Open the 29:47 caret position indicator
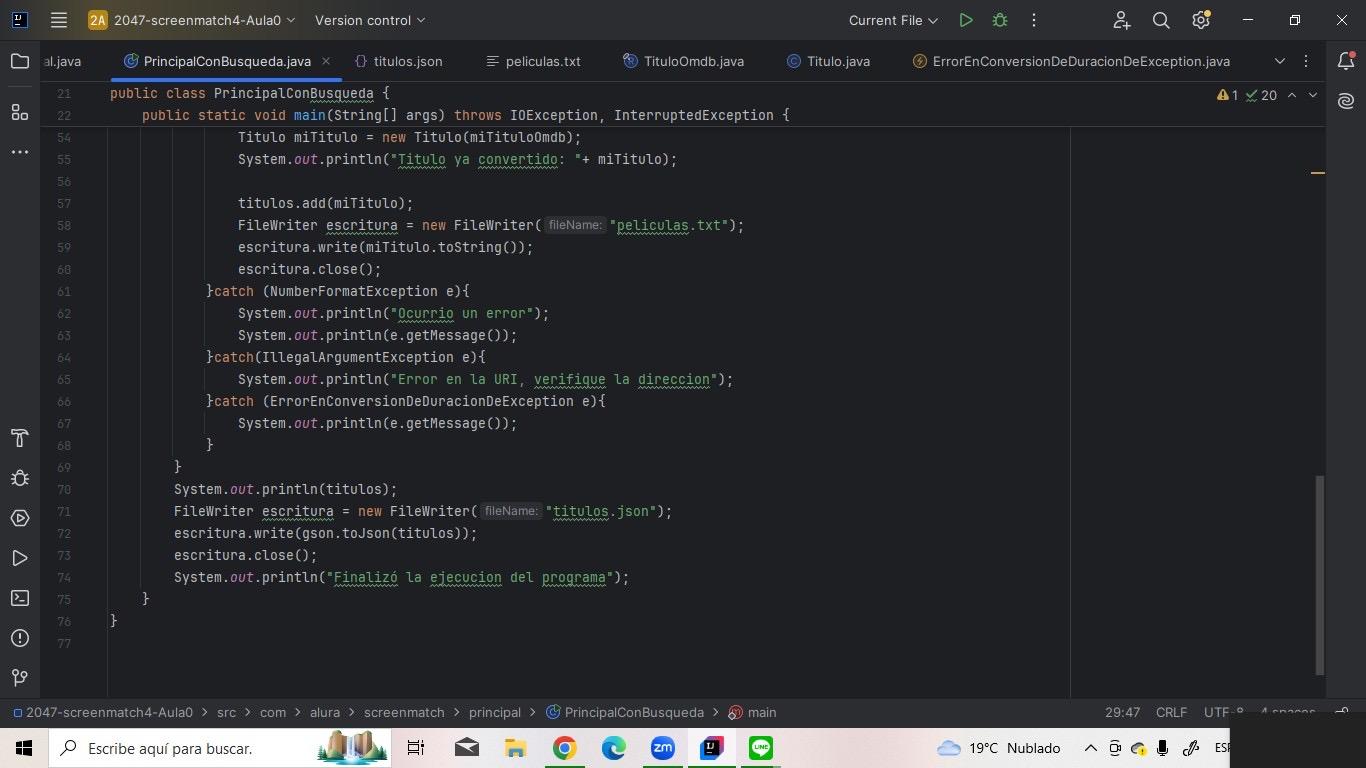The height and width of the screenshot is (768, 1366). click(x=1122, y=712)
